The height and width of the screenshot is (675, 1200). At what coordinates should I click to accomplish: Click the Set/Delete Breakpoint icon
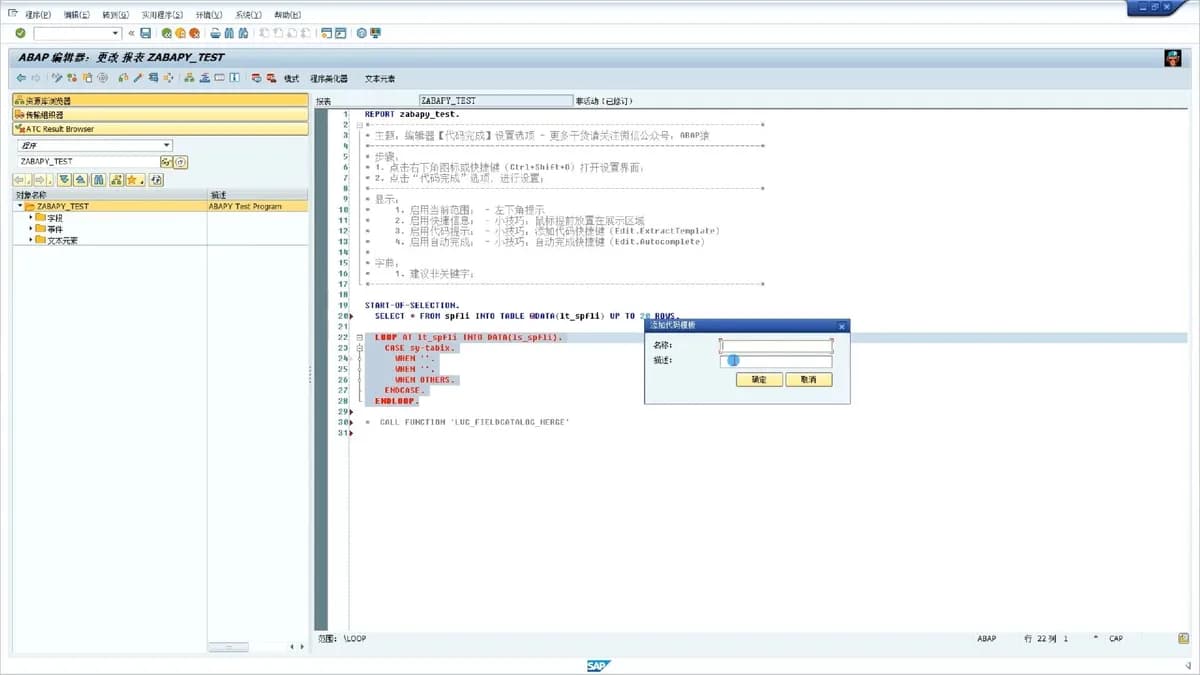[x=256, y=78]
